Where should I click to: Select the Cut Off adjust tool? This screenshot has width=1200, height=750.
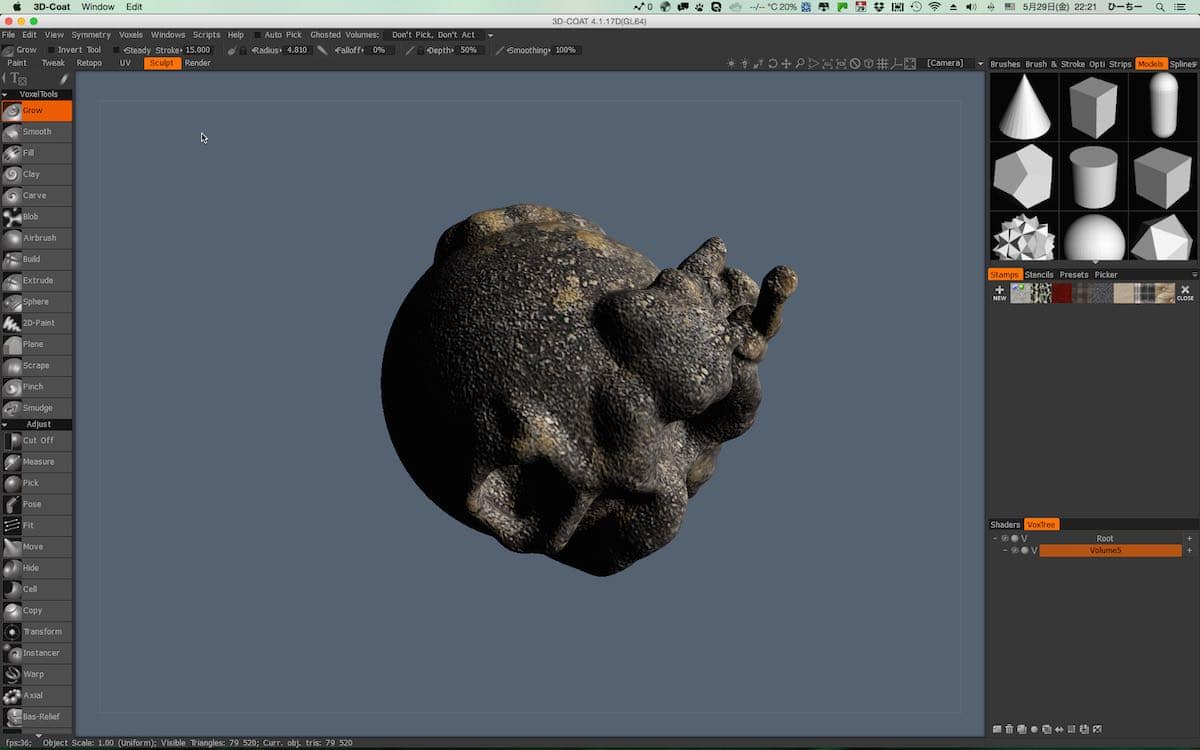(x=38, y=440)
